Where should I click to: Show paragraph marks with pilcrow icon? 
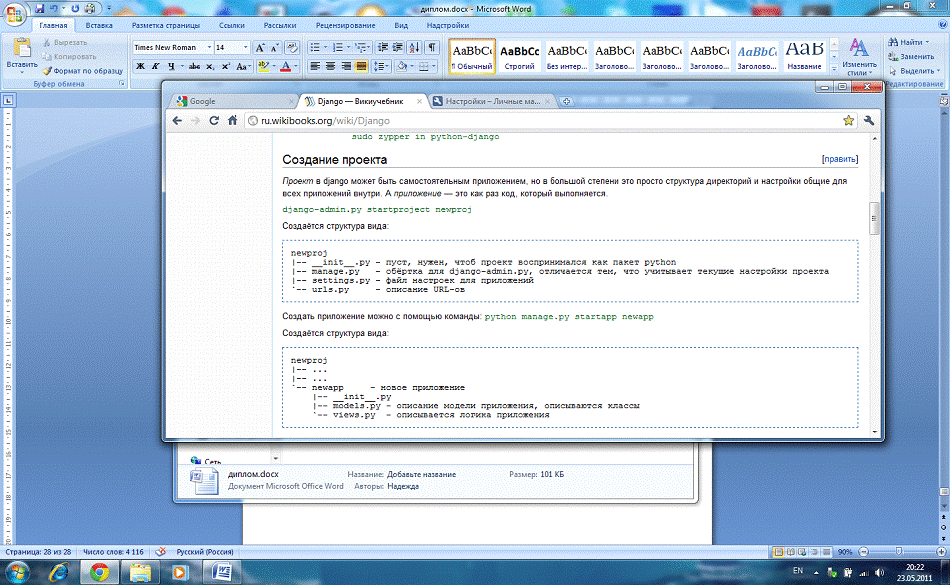click(432, 47)
